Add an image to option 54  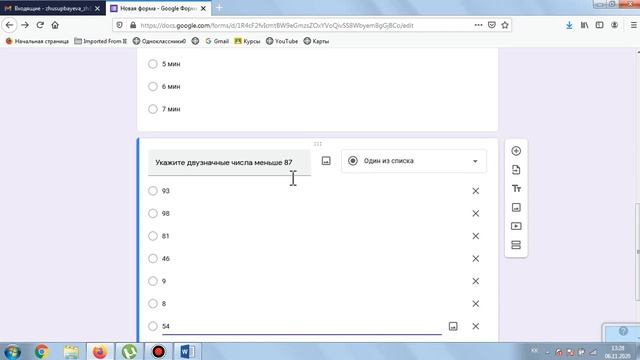click(x=453, y=326)
